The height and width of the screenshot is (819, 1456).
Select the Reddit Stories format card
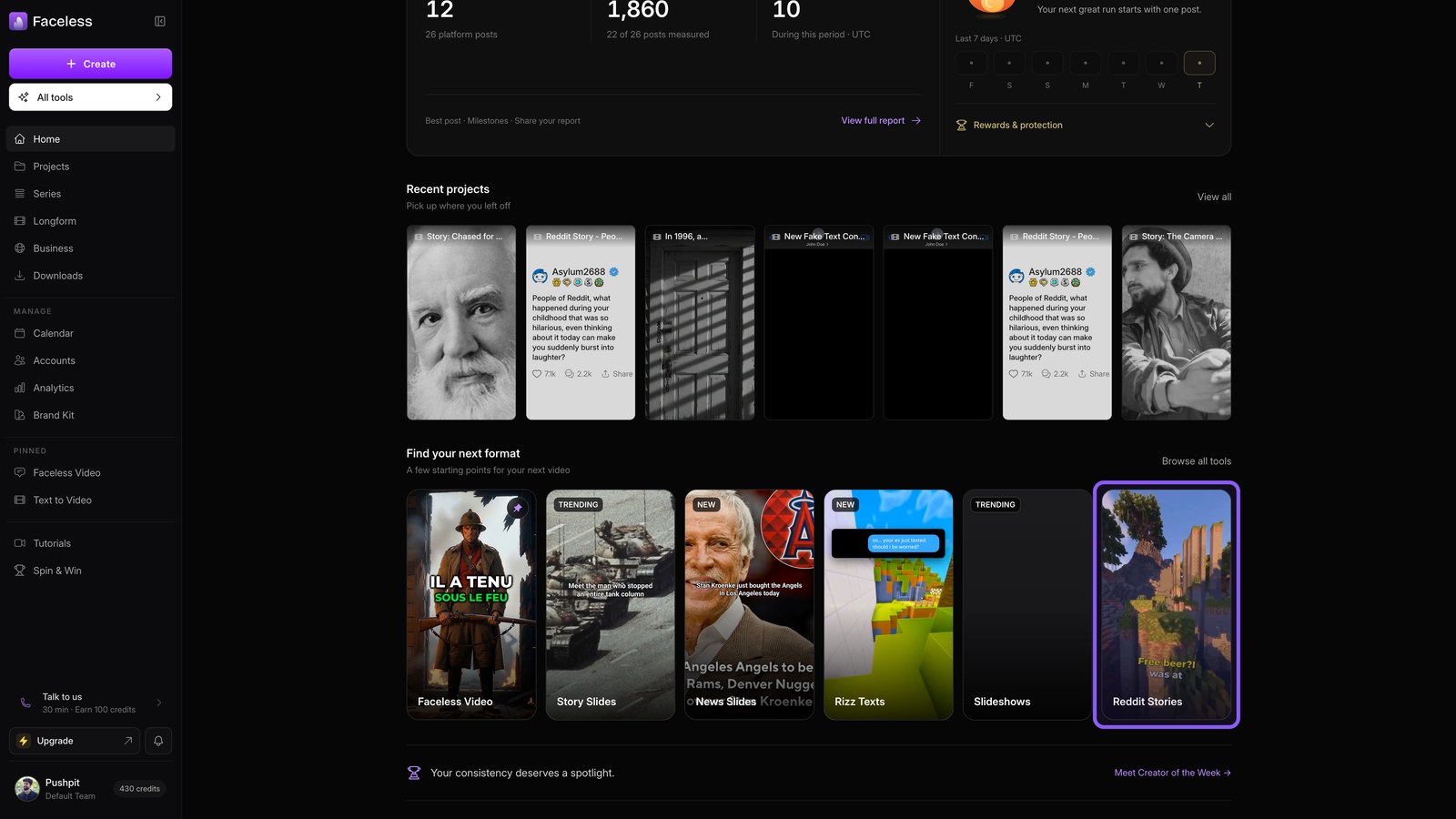click(1167, 604)
